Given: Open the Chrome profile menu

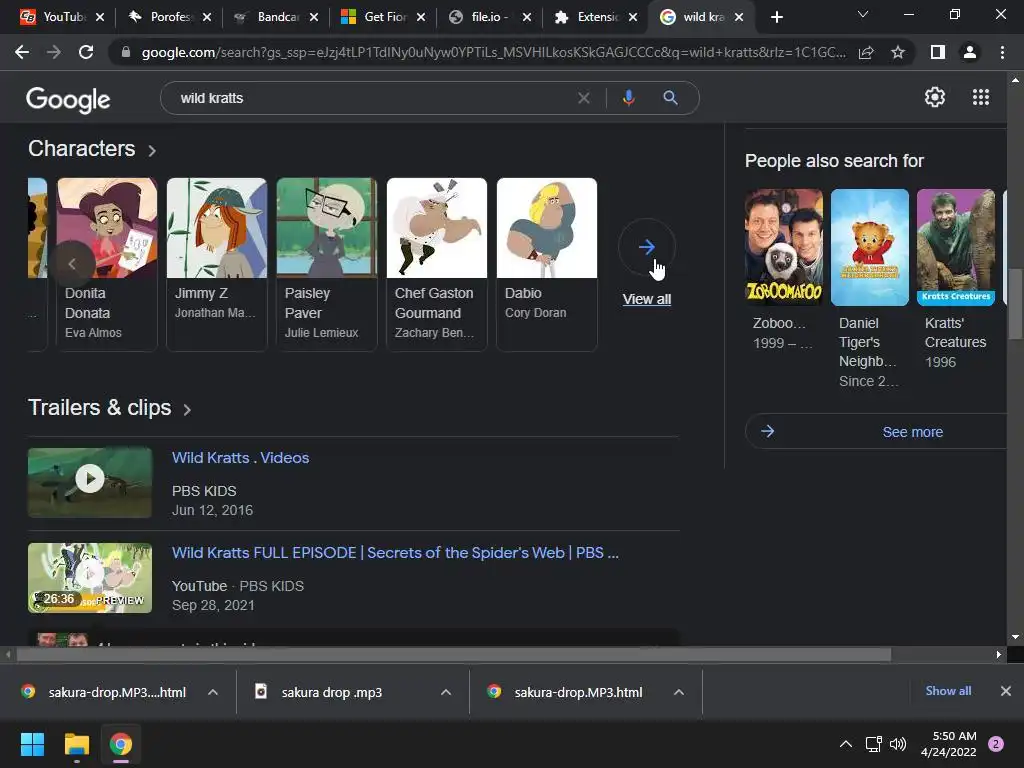Looking at the screenshot, I should [970, 52].
